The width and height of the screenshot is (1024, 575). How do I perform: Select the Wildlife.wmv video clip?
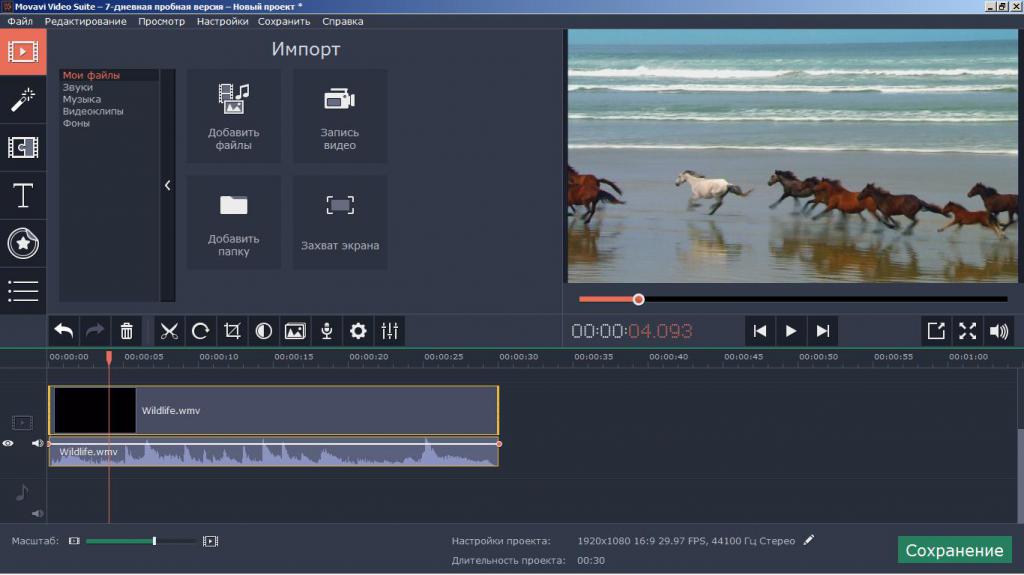coord(274,410)
